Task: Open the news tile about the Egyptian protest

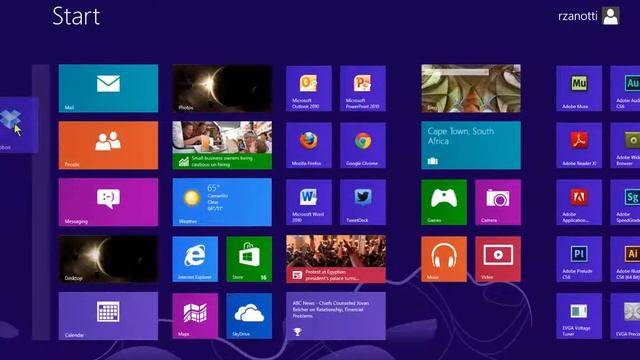Action: [x=336, y=259]
